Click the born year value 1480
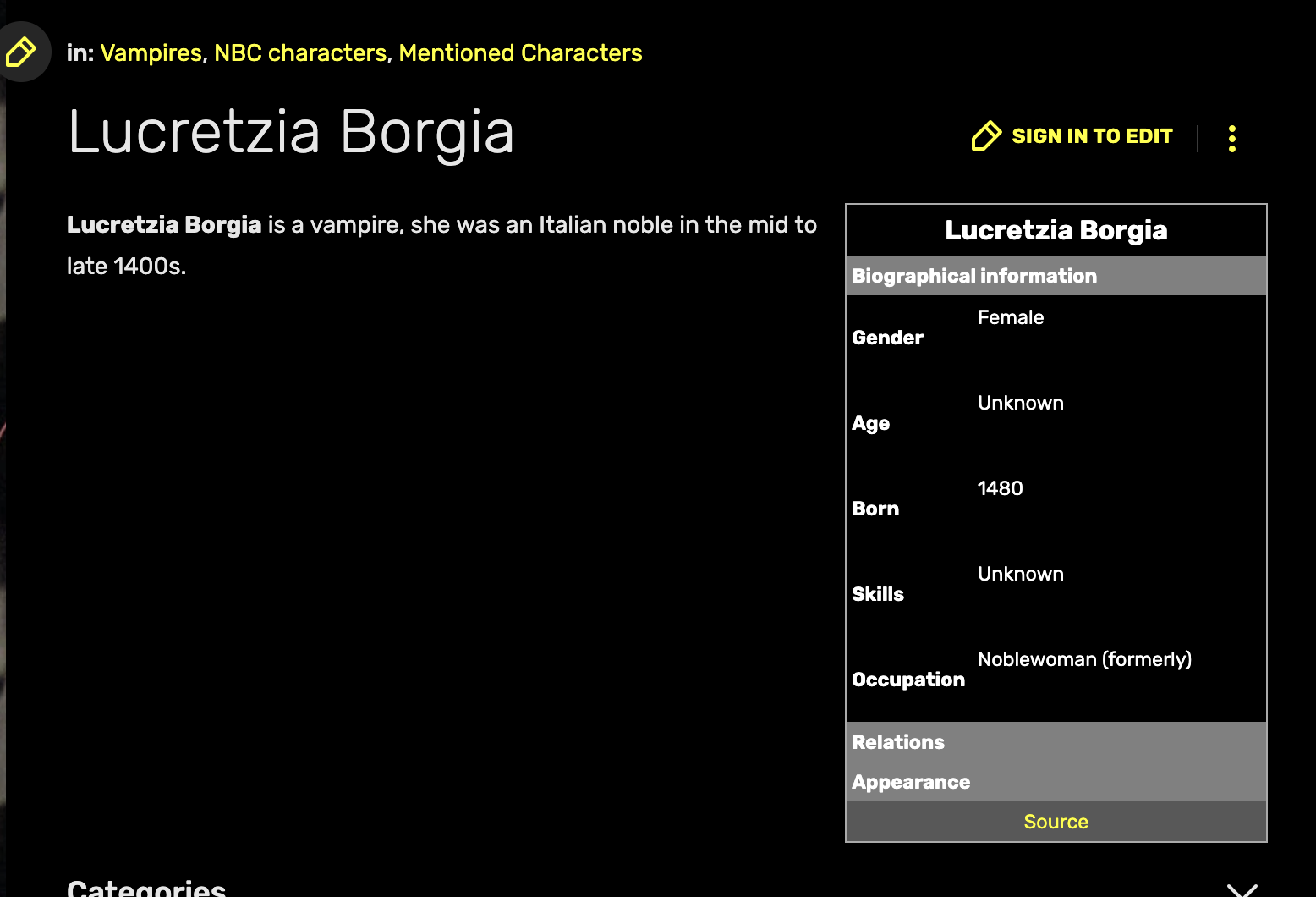The height and width of the screenshot is (897, 1316). click(x=1000, y=488)
